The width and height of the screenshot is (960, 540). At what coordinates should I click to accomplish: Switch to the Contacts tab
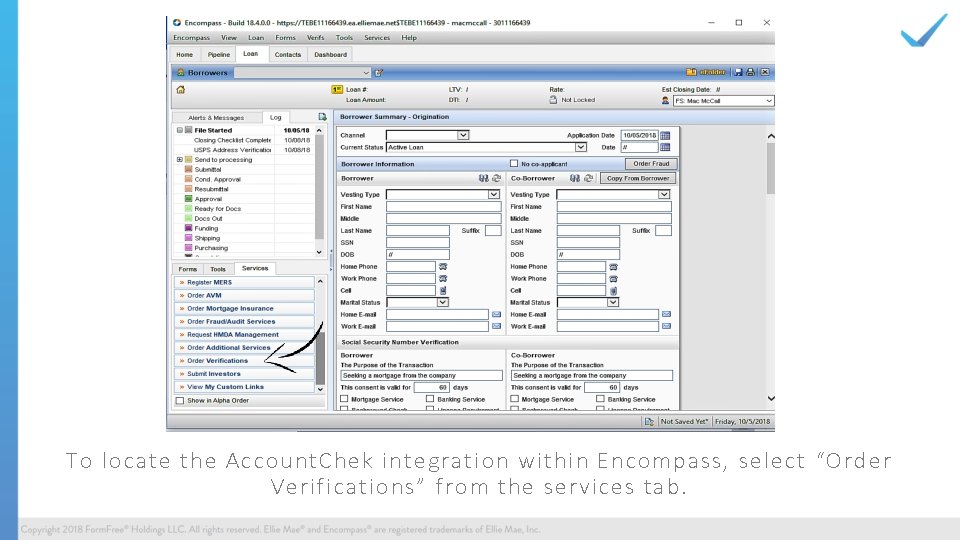pyautogui.click(x=288, y=54)
